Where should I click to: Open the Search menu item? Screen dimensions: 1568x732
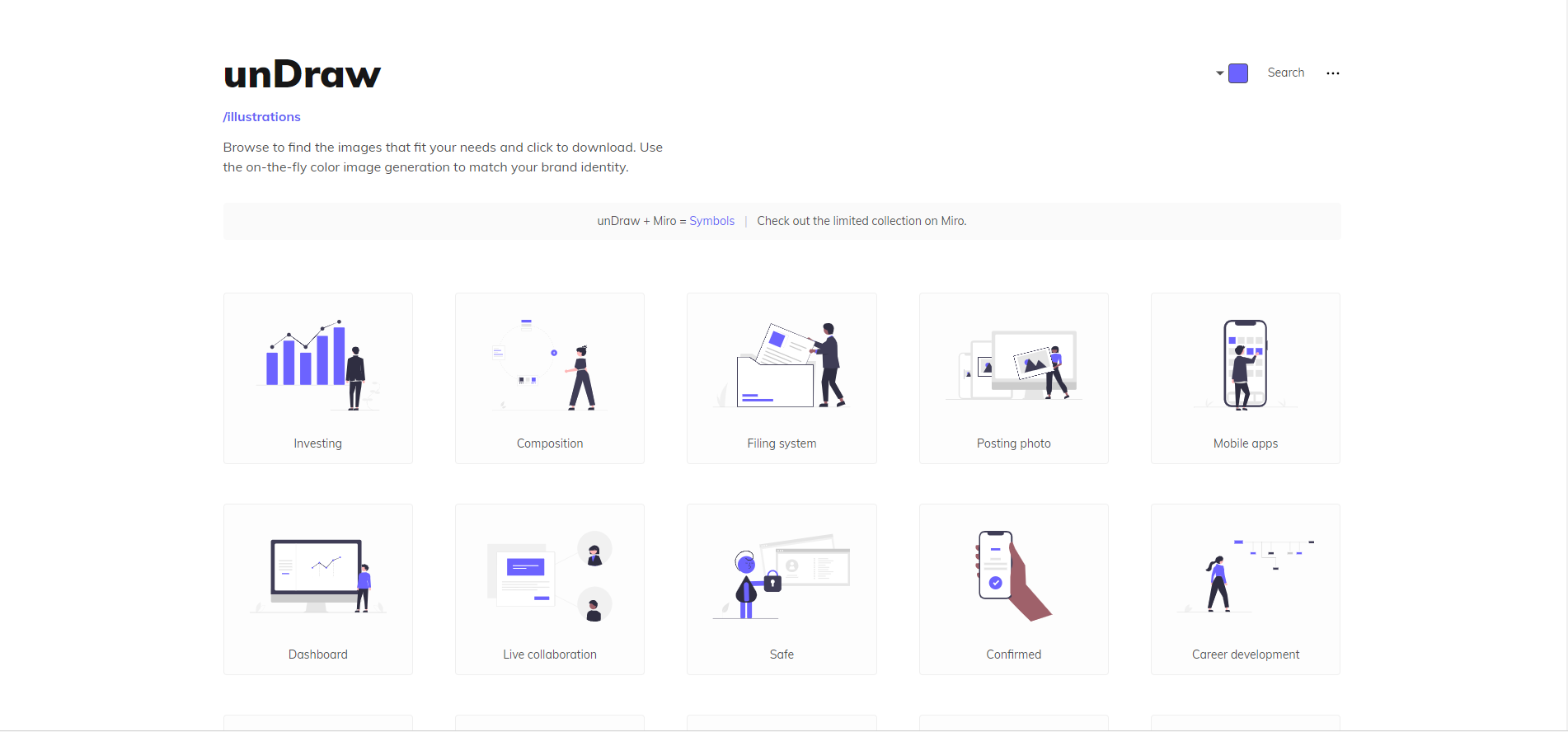[x=1285, y=73]
